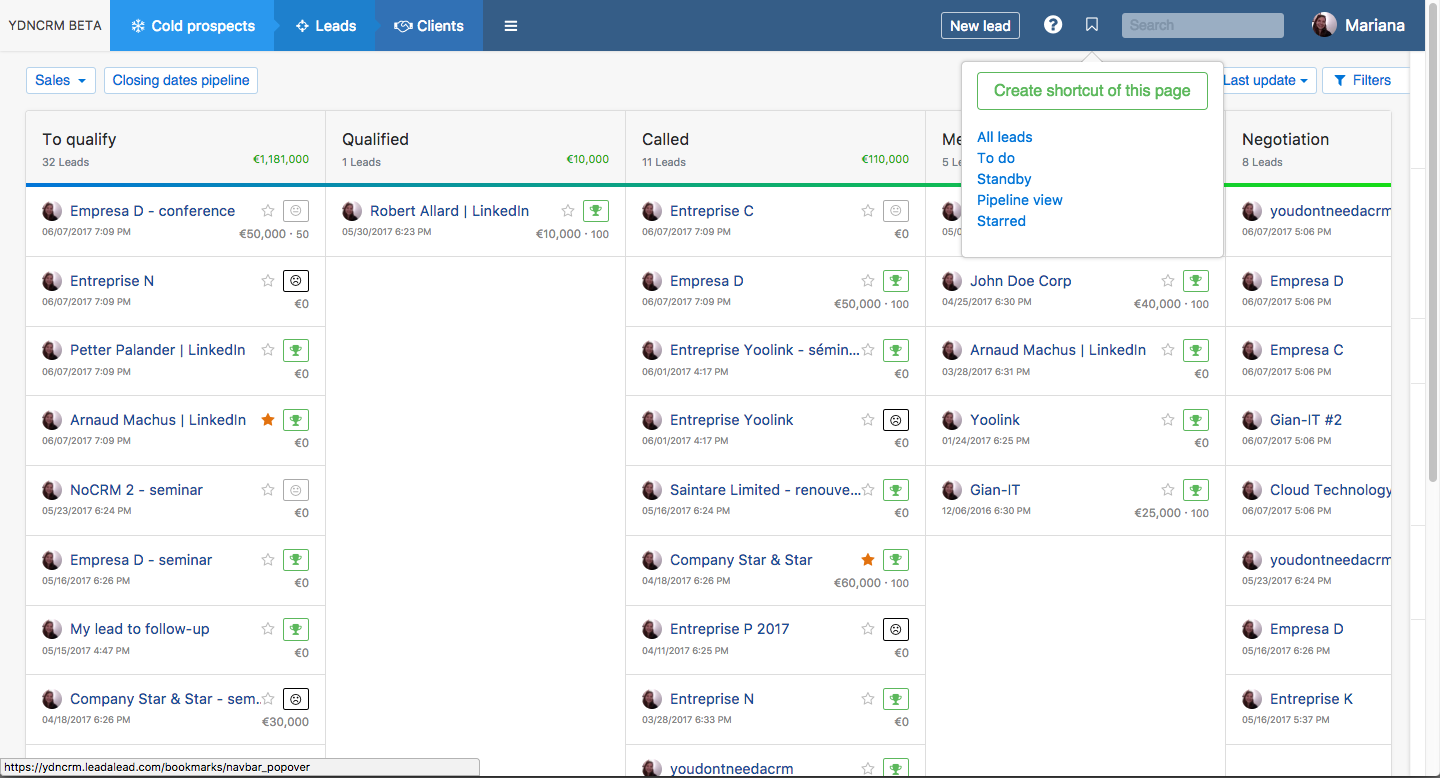Star the Empresa D - conference lead

tap(267, 211)
